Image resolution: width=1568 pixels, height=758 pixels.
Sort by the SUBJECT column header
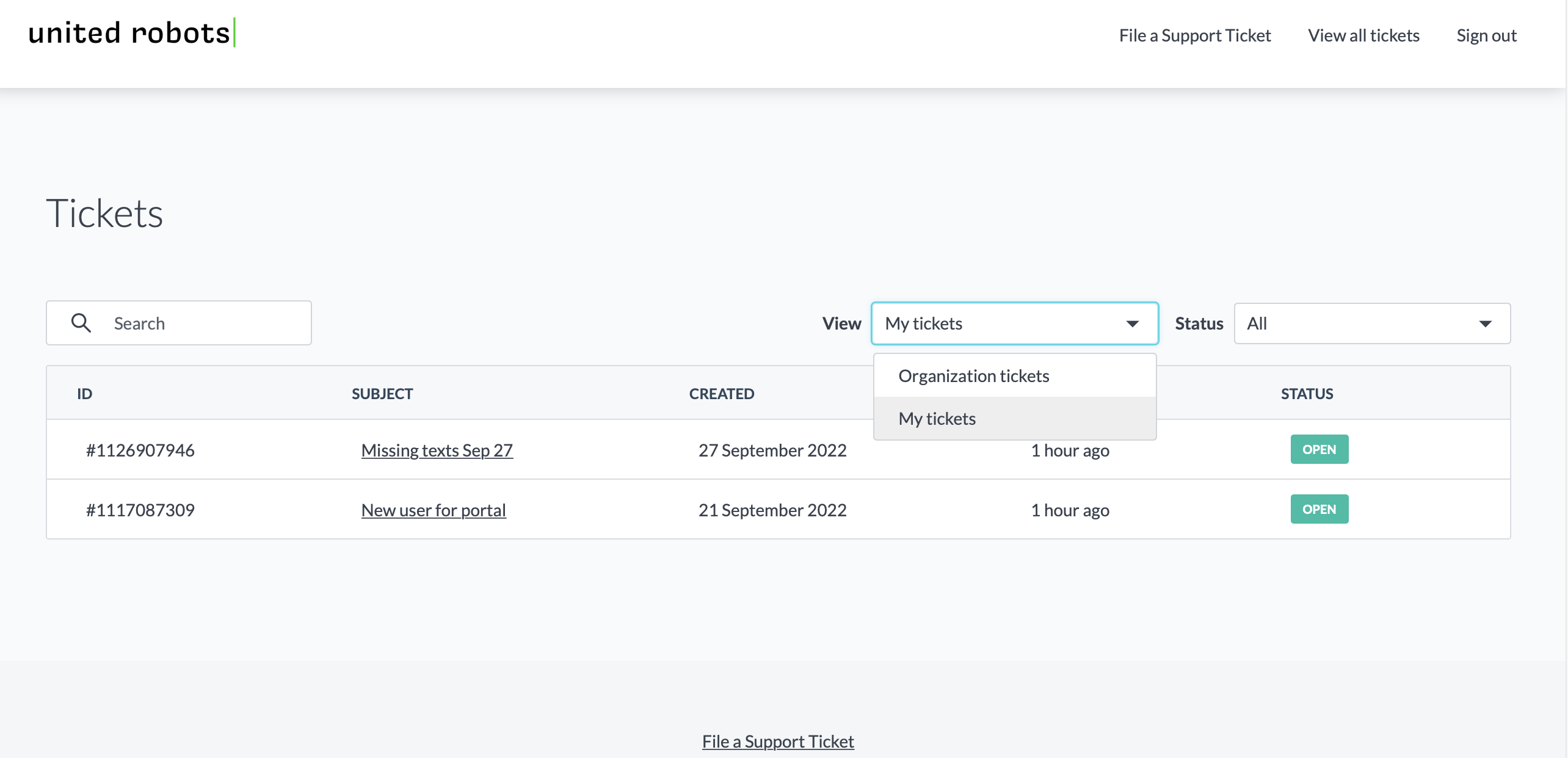coord(382,394)
